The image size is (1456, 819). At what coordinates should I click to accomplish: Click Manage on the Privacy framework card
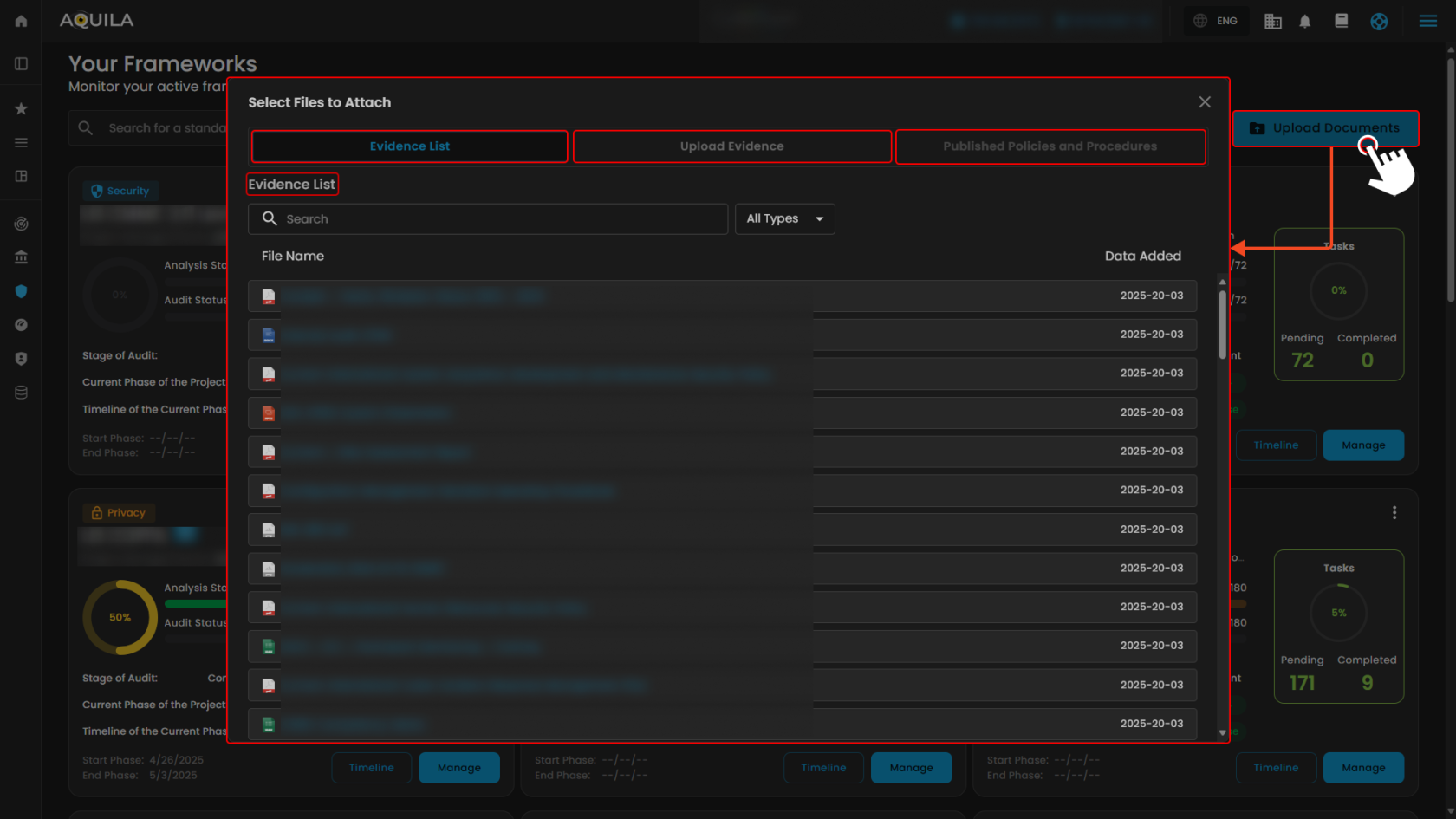pos(459,767)
